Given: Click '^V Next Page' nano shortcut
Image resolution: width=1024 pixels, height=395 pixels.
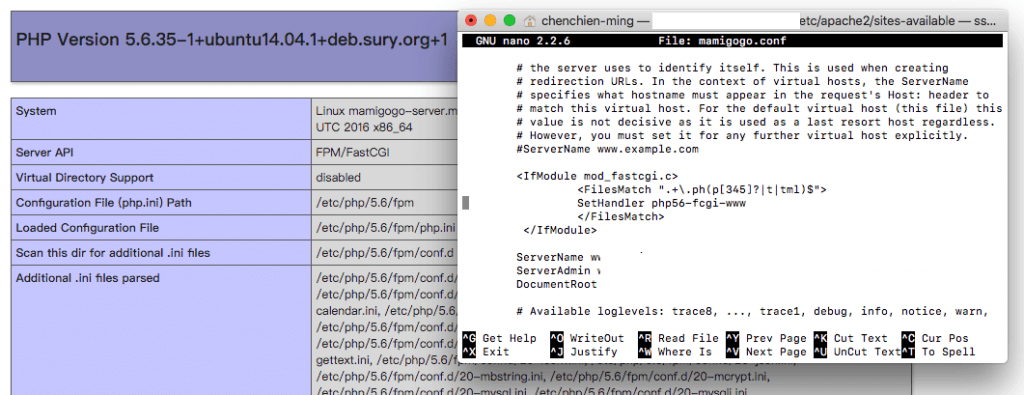Looking at the screenshot, I should pyautogui.click(x=766, y=352).
